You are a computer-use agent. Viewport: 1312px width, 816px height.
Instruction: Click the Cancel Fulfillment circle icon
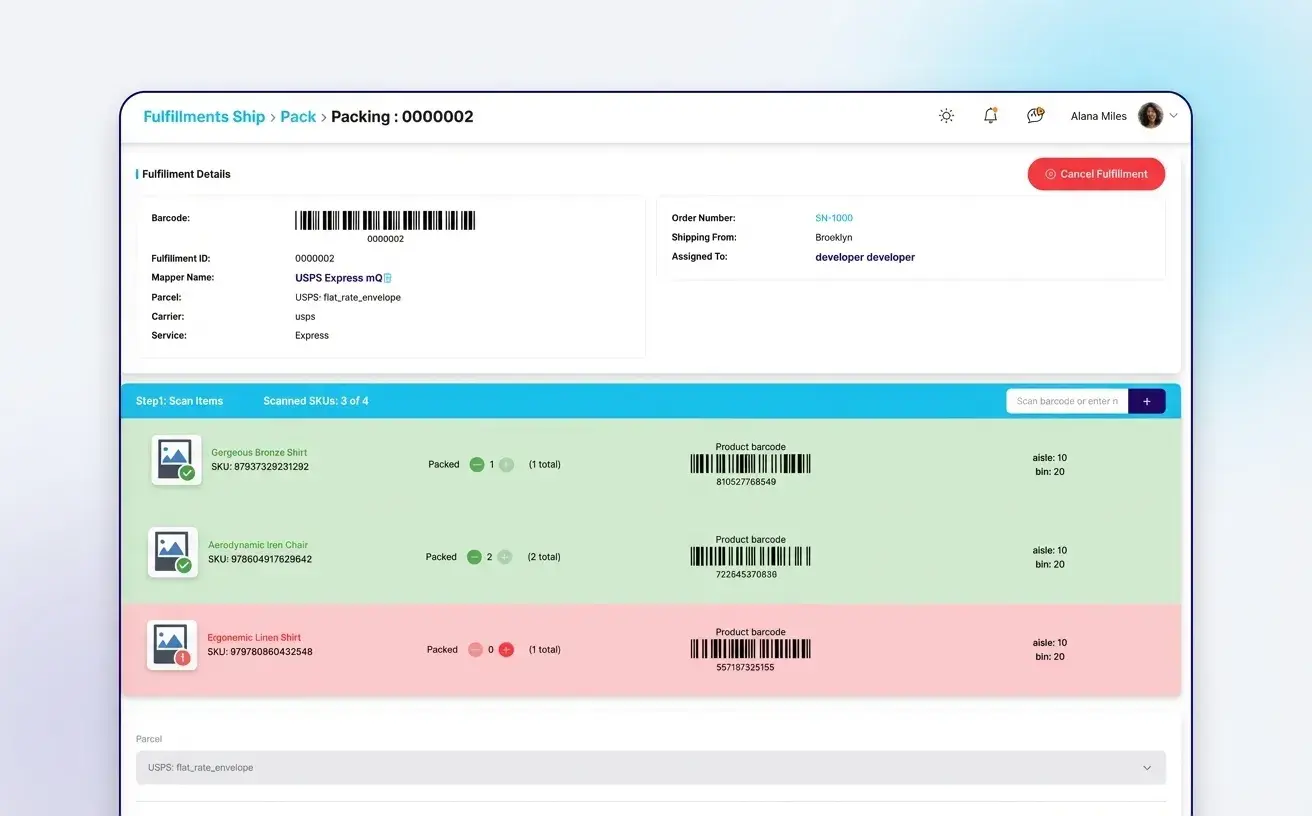point(1050,173)
